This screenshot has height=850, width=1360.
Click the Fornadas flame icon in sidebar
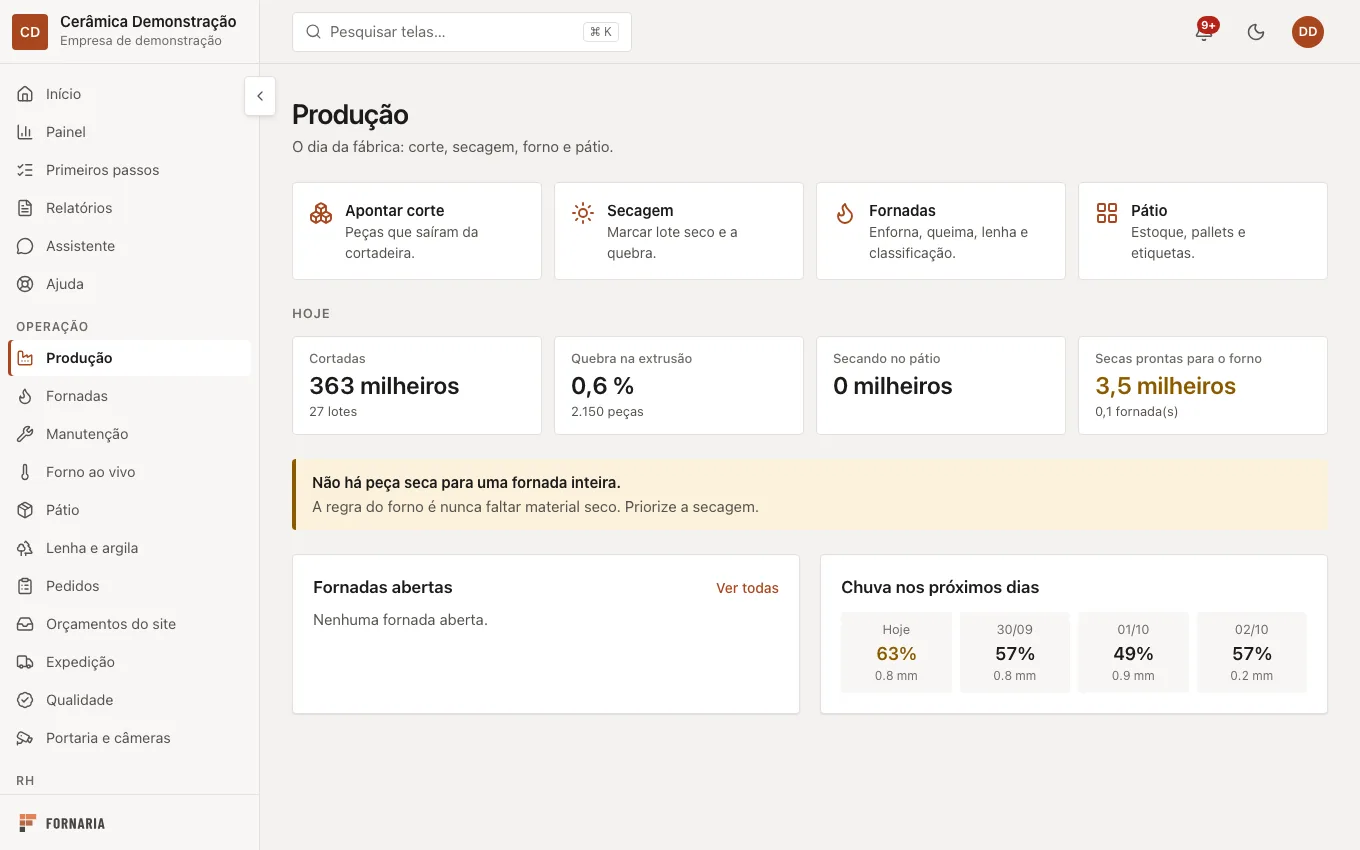coord(26,396)
